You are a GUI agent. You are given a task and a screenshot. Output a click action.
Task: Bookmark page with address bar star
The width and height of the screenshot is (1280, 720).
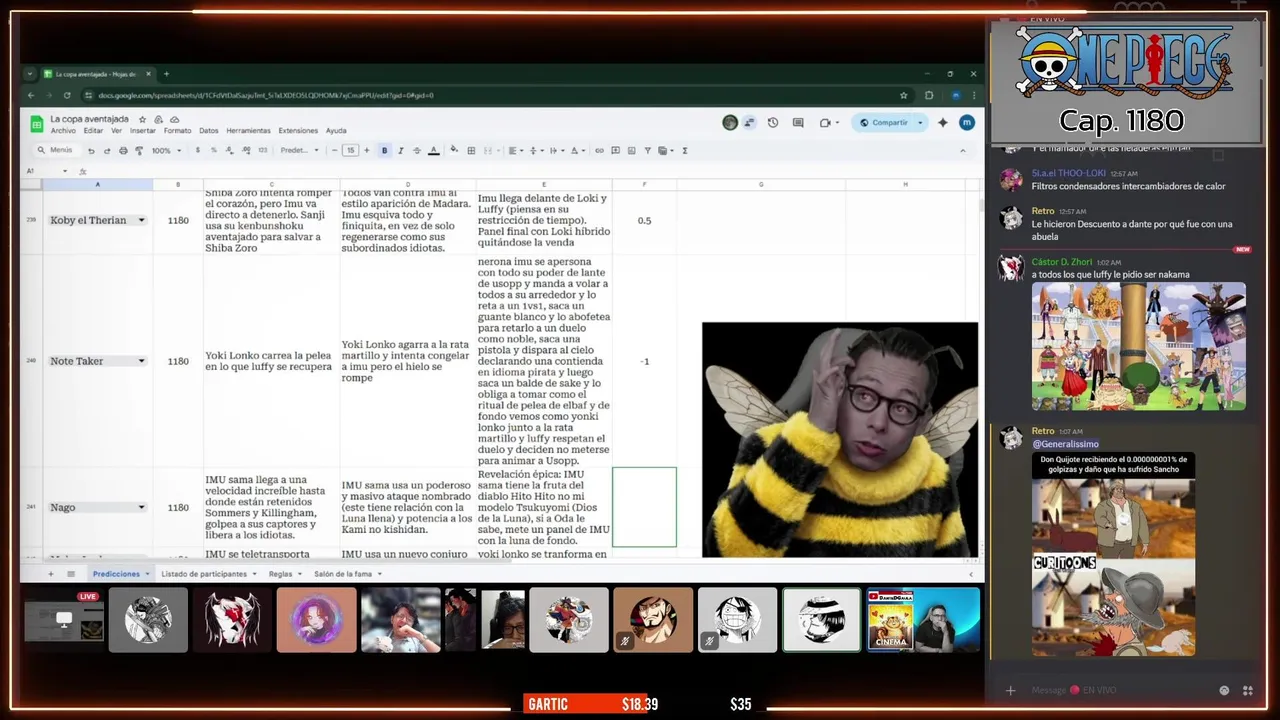point(903,95)
